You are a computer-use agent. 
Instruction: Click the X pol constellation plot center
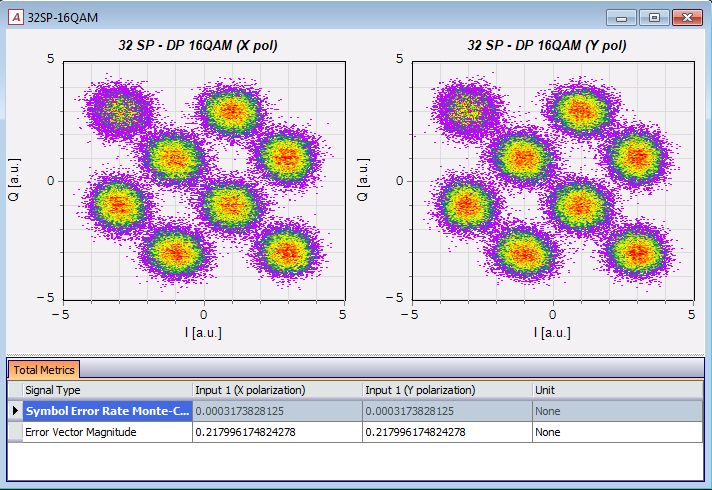coord(204,180)
